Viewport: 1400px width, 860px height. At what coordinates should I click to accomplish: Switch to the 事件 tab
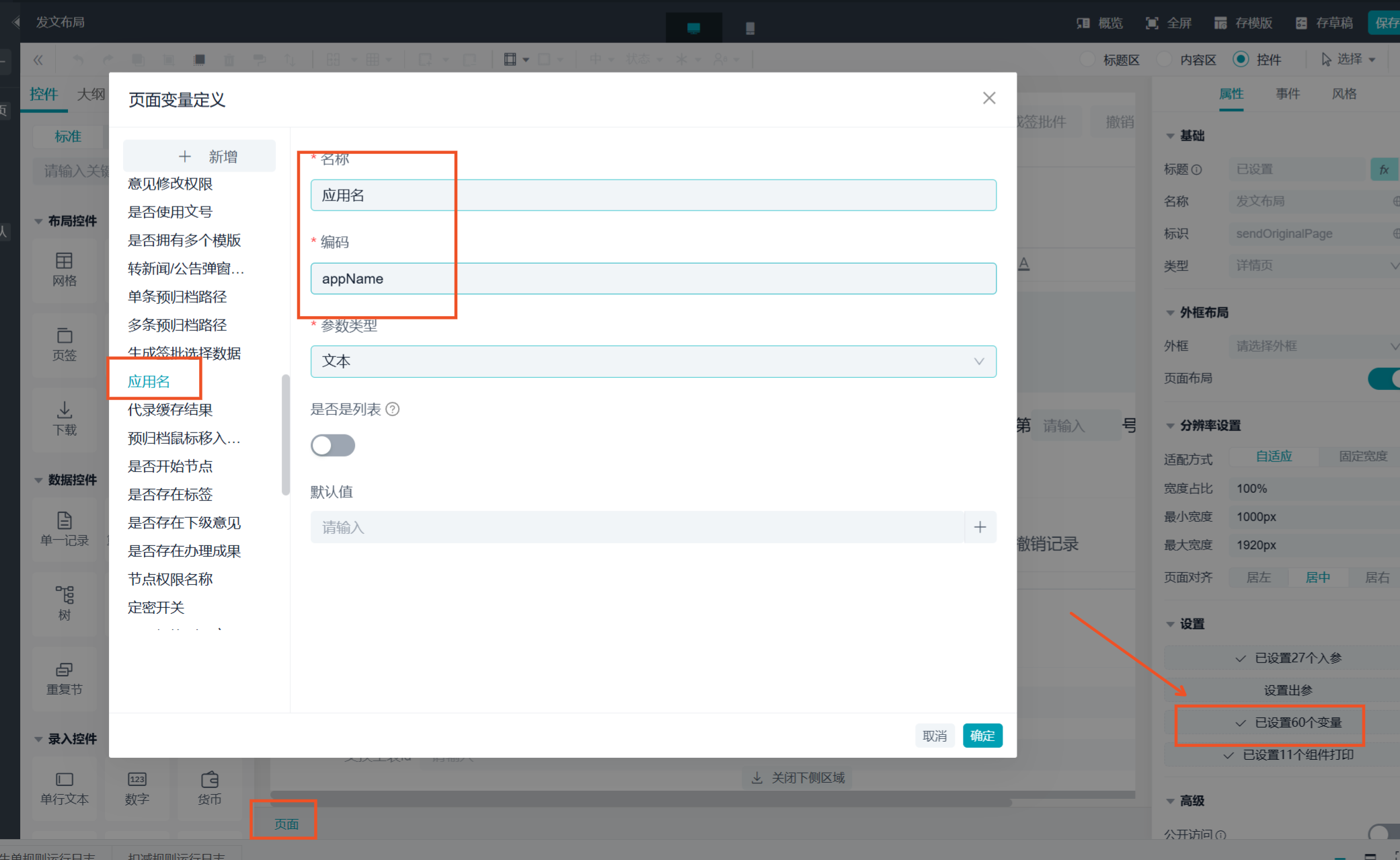coord(1288,94)
